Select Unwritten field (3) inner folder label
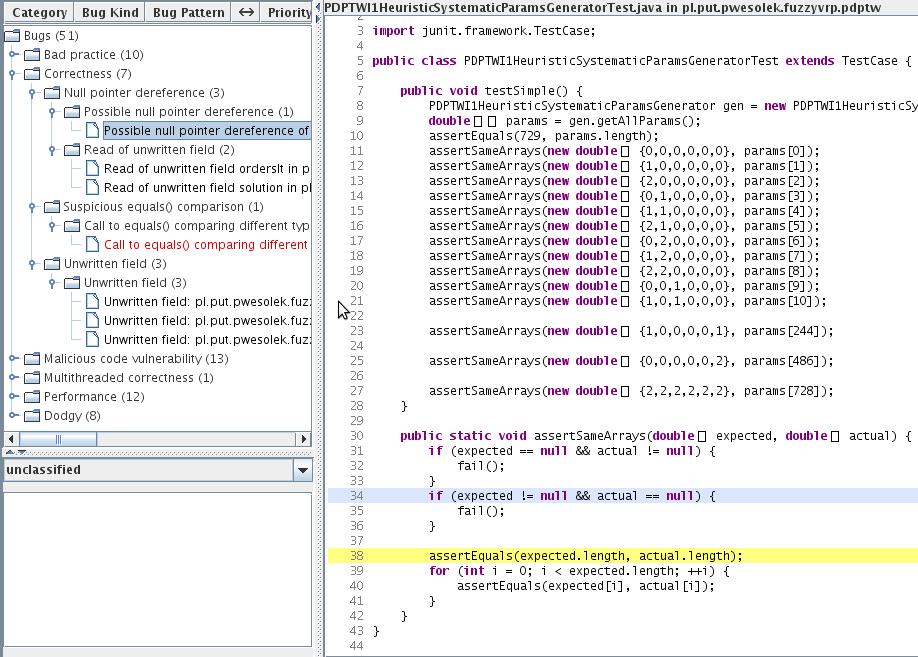This screenshot has width=918, height=657. click(135, 283)
